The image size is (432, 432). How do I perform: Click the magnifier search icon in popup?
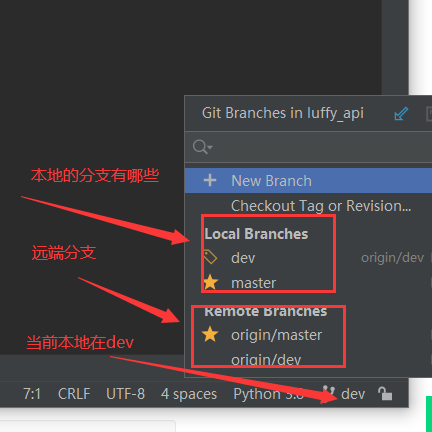(x=202, y=147)
